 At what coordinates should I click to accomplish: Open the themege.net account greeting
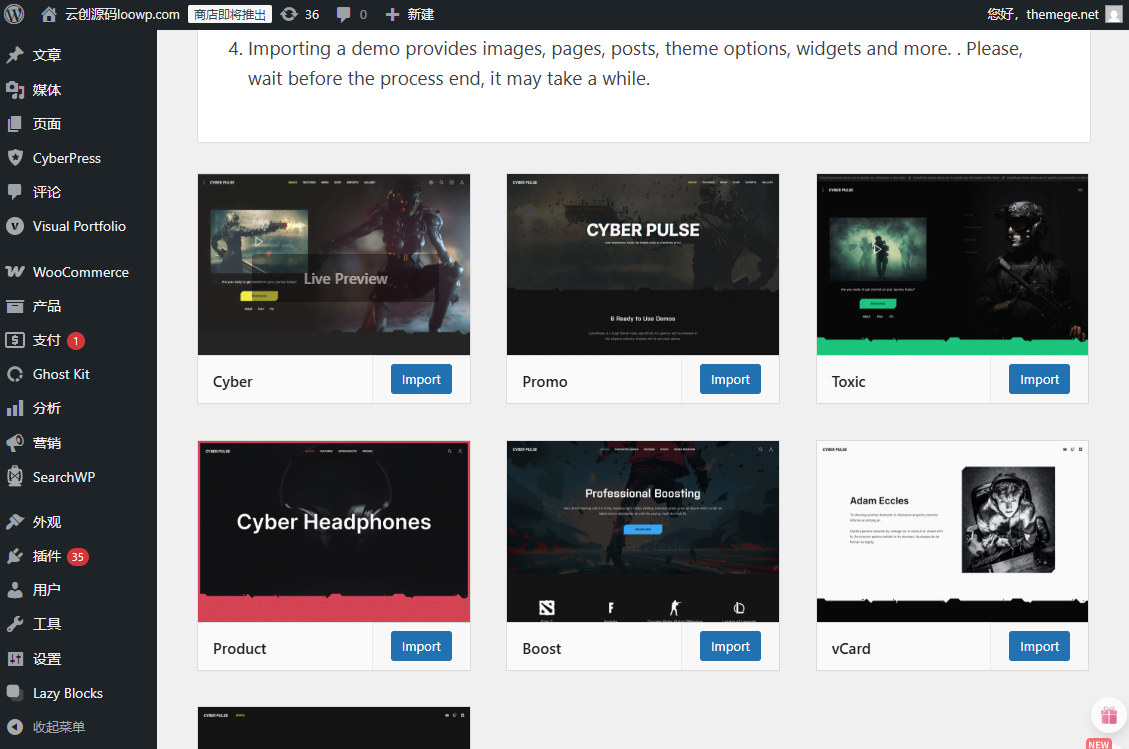coord(1043,14)
